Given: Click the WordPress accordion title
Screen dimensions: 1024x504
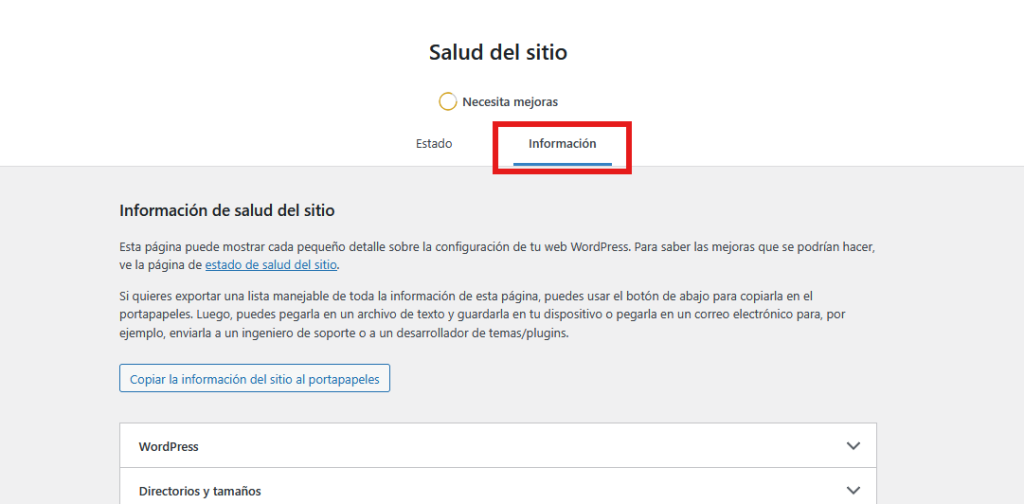Looking at the screenshot, I should pyautogui.click(x=168, y=447).
